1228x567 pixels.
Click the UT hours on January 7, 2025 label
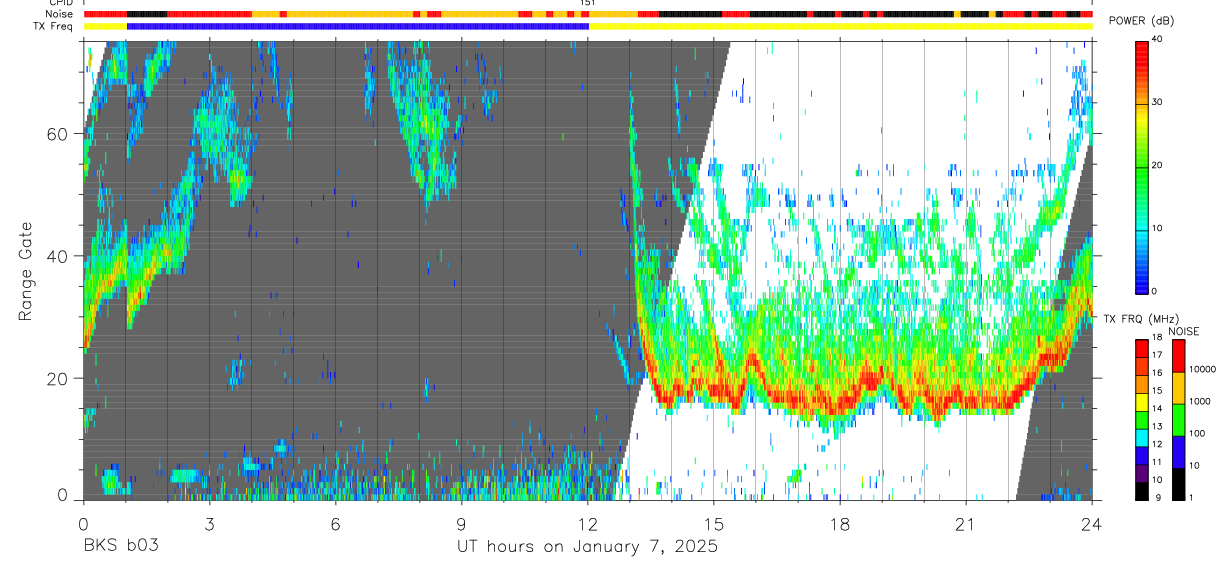[587, 547]
